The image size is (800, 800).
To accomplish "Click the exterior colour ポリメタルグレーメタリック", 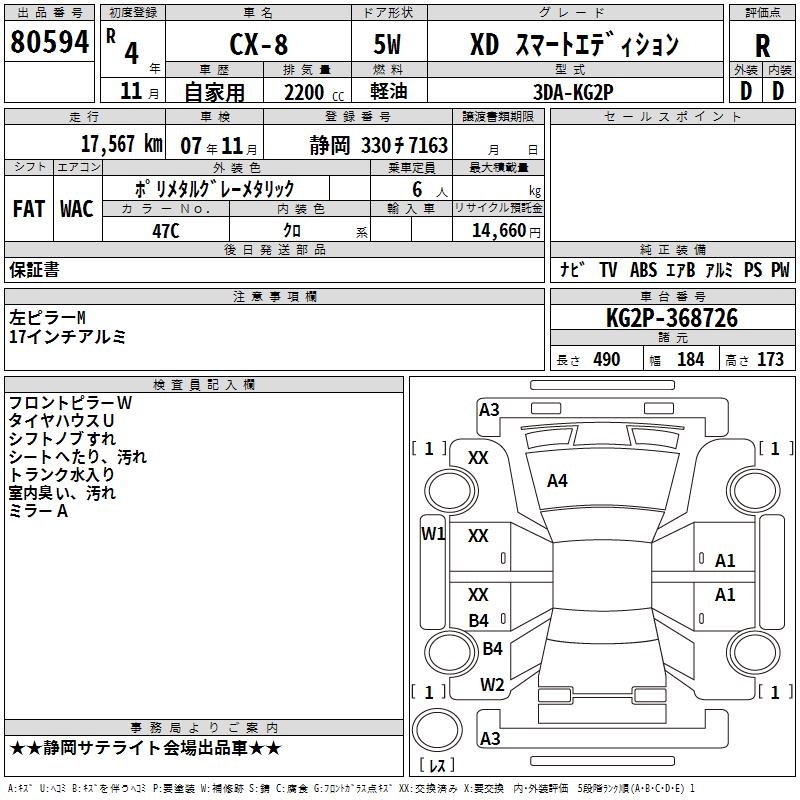I will (x=215, y=189).
